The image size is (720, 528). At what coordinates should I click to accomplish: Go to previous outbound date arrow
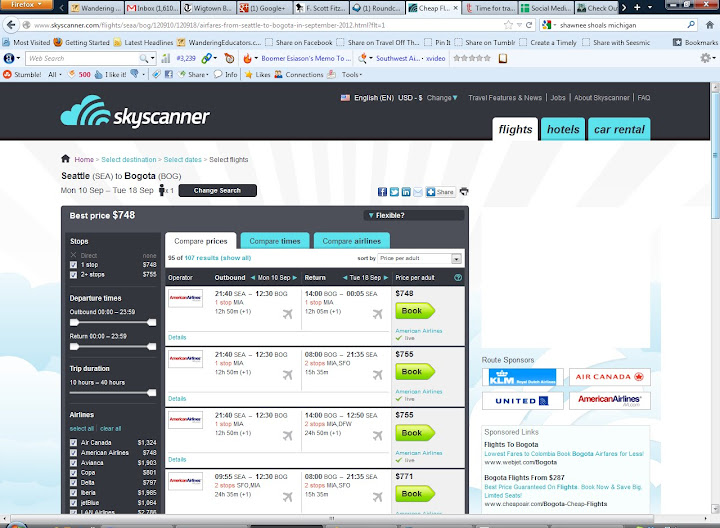pyautogui.click(x=253, y=278)
